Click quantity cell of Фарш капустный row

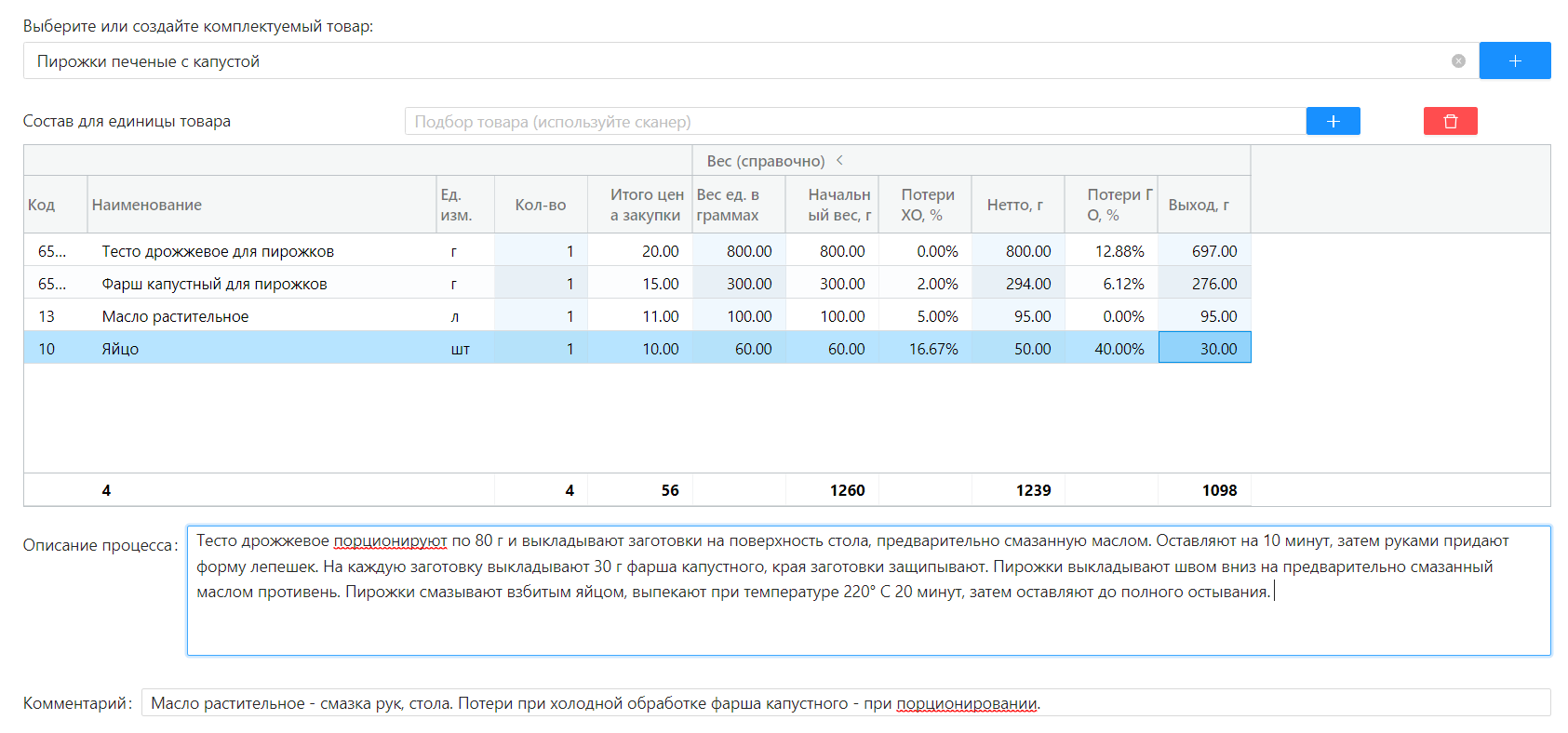pos(541,284)
